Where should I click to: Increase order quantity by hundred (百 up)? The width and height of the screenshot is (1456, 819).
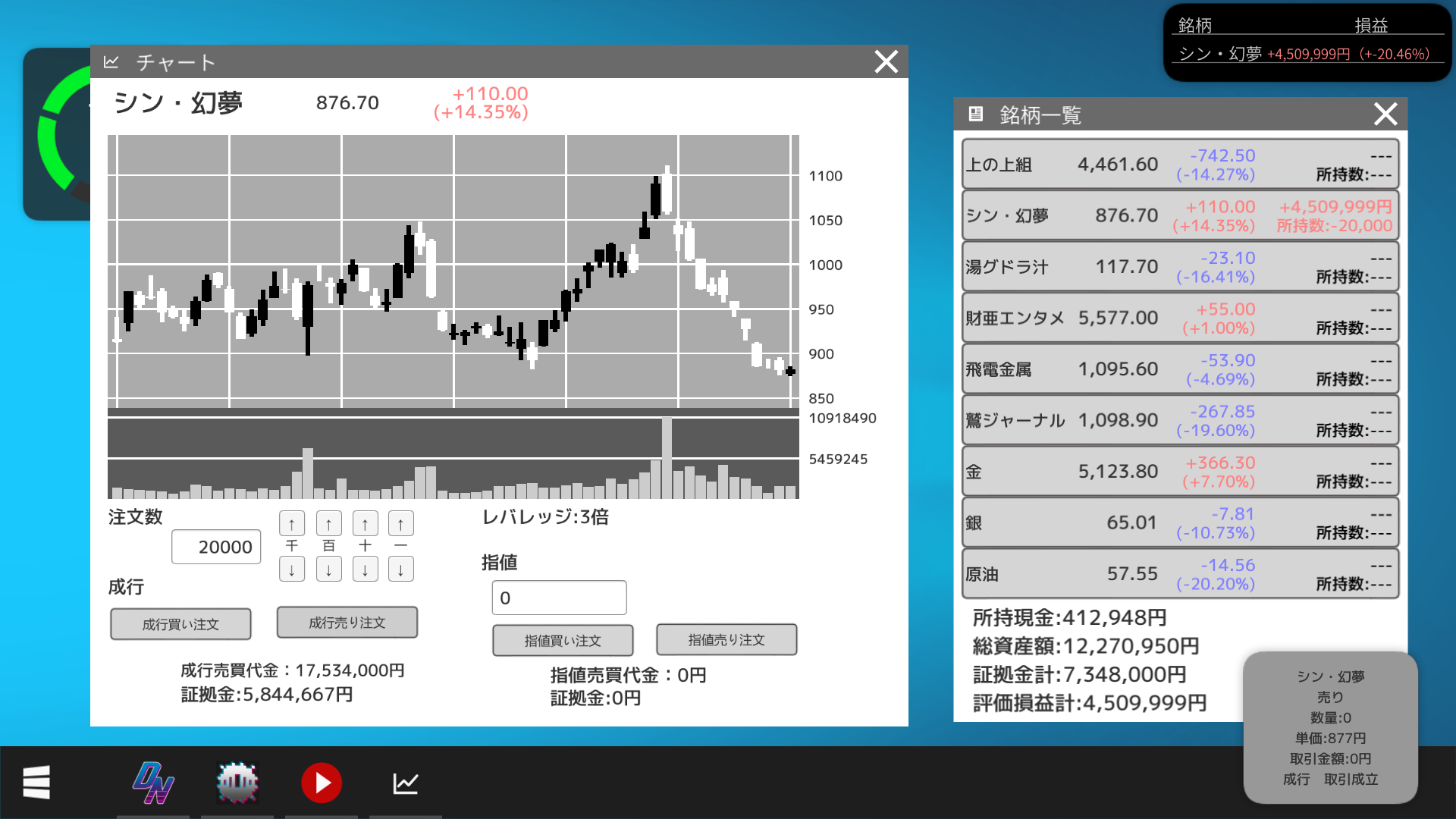tap(328, 523)
